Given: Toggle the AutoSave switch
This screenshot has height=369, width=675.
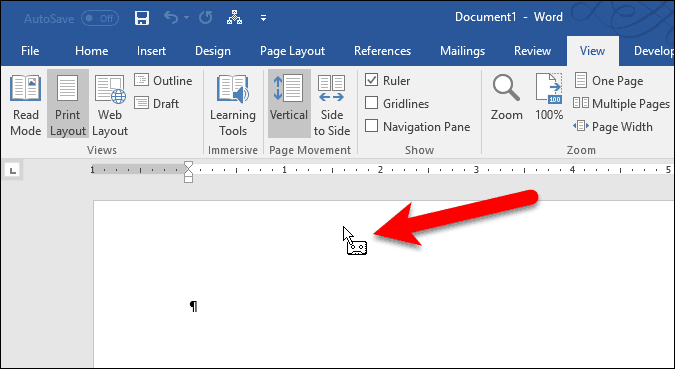Looking at the screenshot, I should 100,19.
